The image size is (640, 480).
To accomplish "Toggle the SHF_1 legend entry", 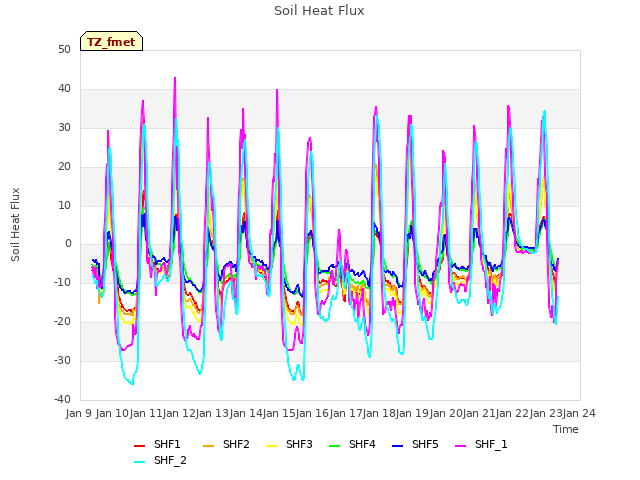I will pos(481,444).
